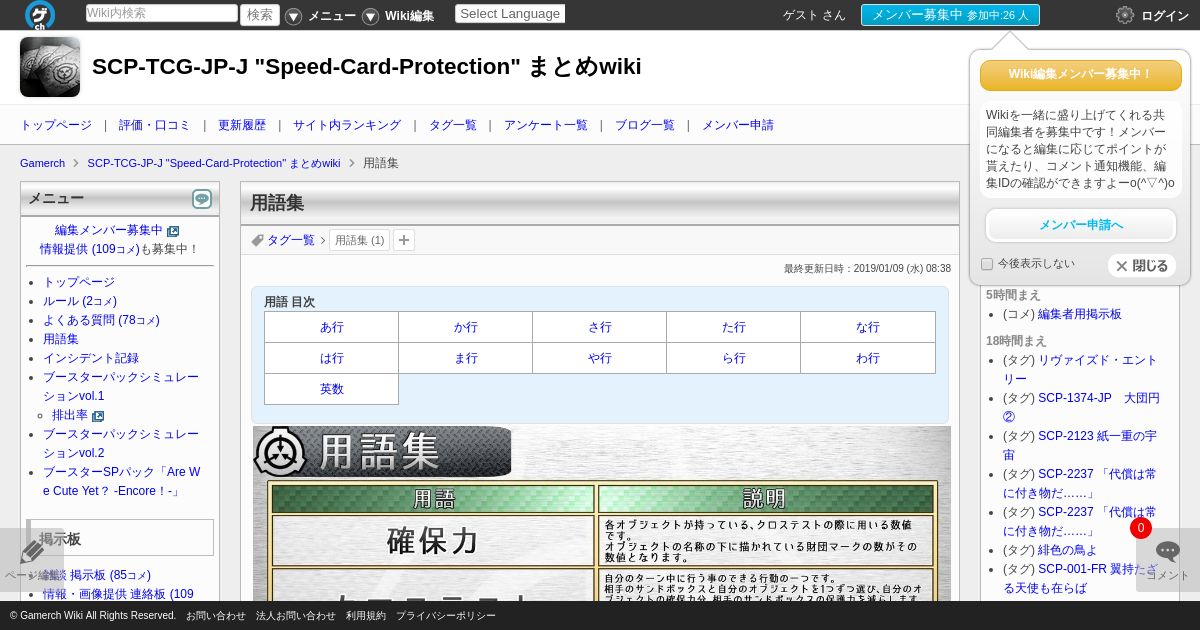1200x630 pixels.
Task: Open the wiki thumbnail logo image
Action: [50, 67]
